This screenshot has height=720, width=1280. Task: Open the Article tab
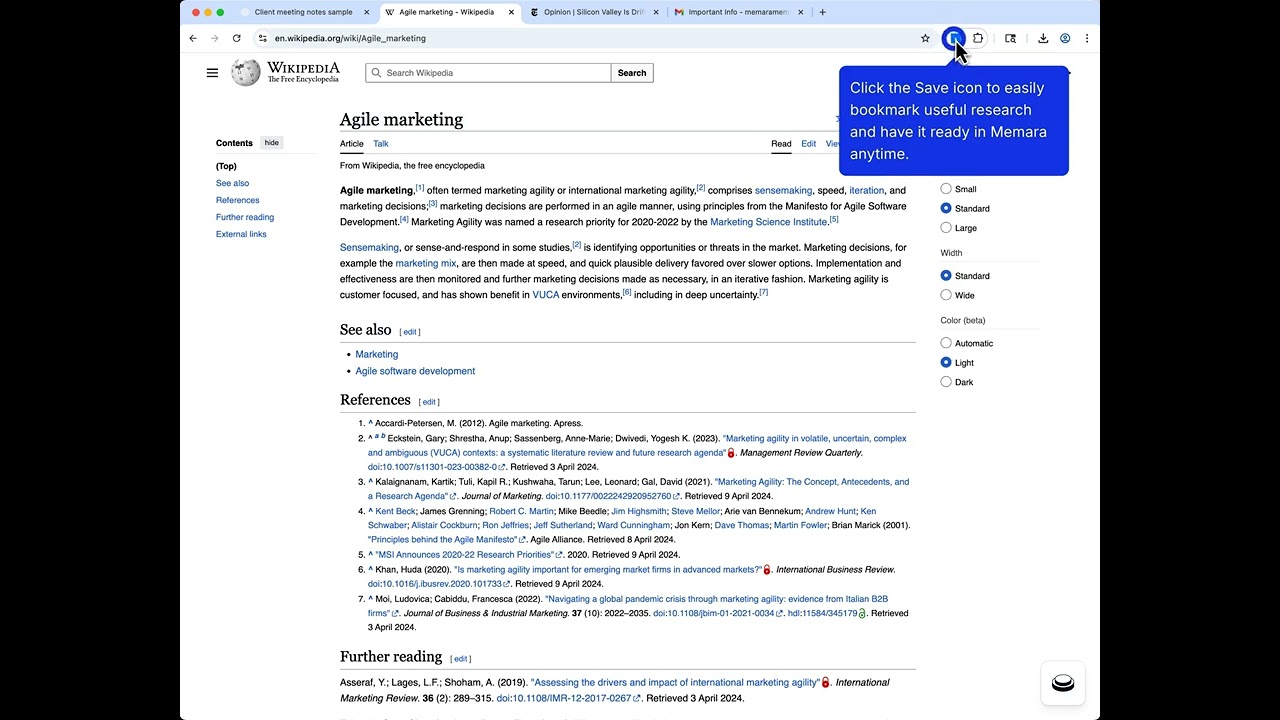352,144
